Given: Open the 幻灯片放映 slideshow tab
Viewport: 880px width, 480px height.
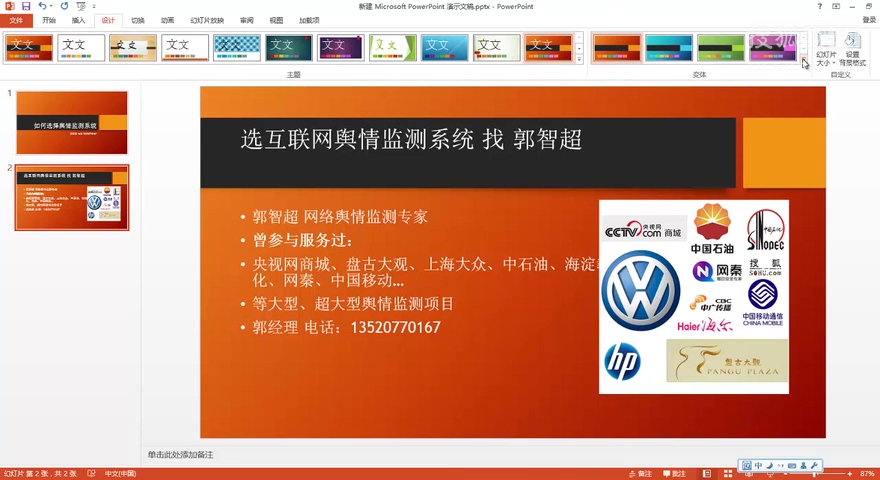Looking at the screenshot, I should (207, 21).
